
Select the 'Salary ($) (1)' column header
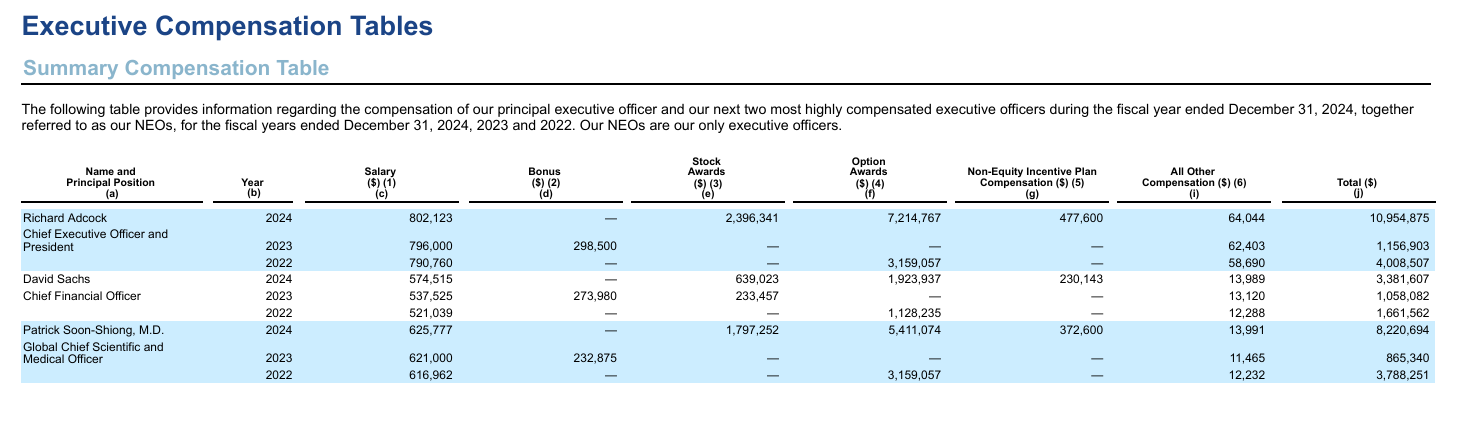tap(381, 183)
